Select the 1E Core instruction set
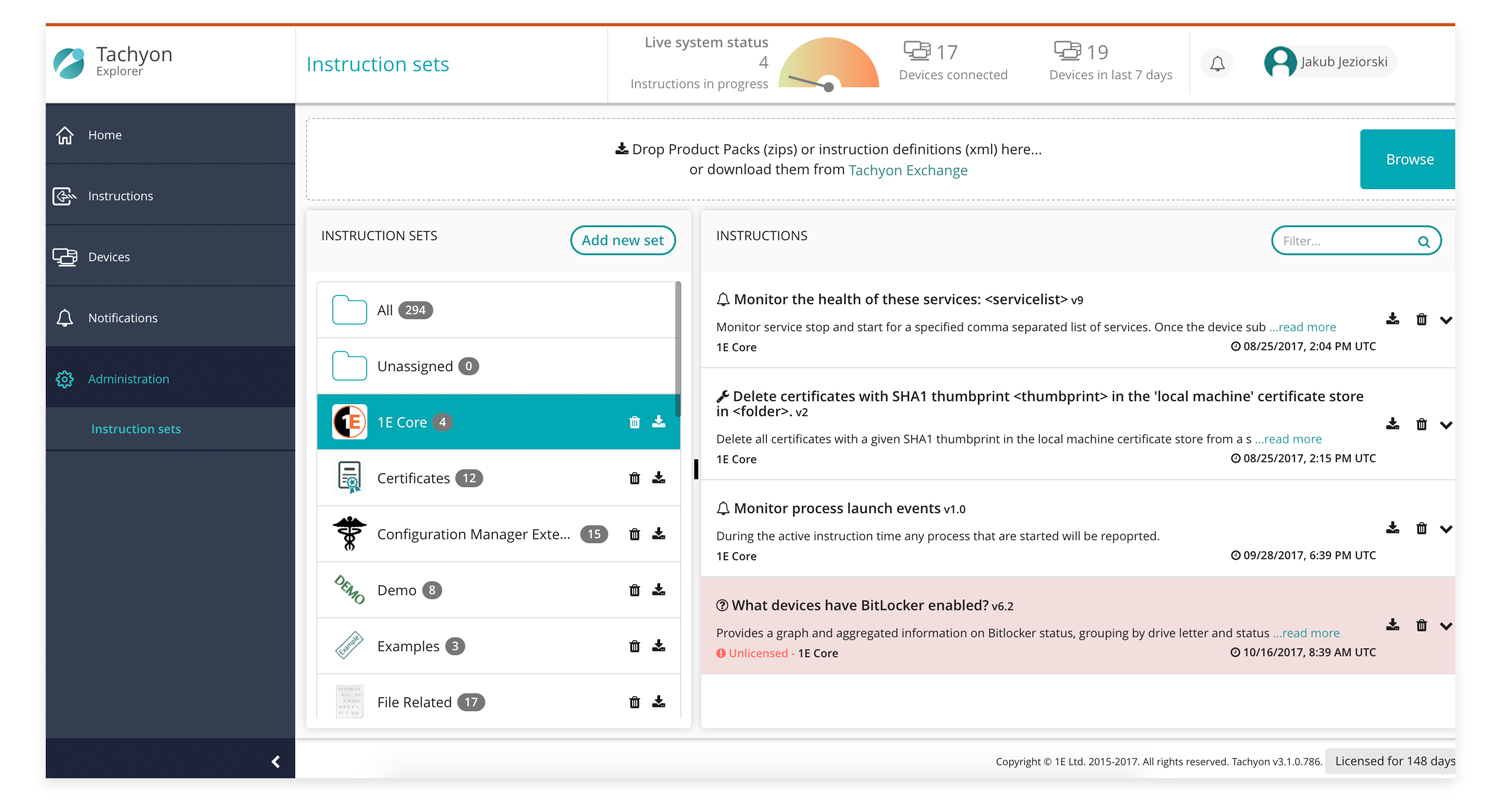This screenshot has width=1500, height=800. tap(497, 422)
